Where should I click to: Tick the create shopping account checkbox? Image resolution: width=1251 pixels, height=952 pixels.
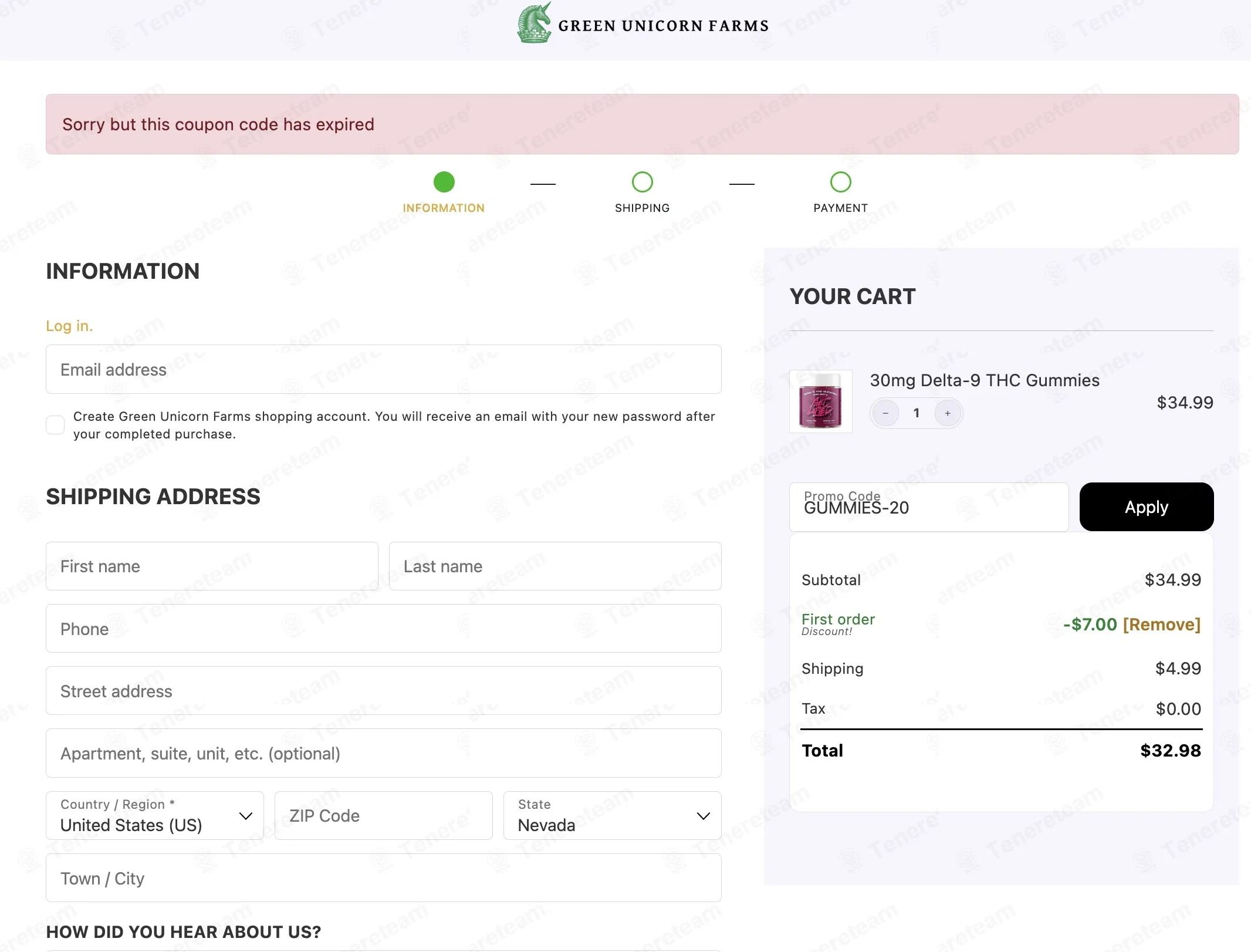pyautogui.click(x=55, y=425)
